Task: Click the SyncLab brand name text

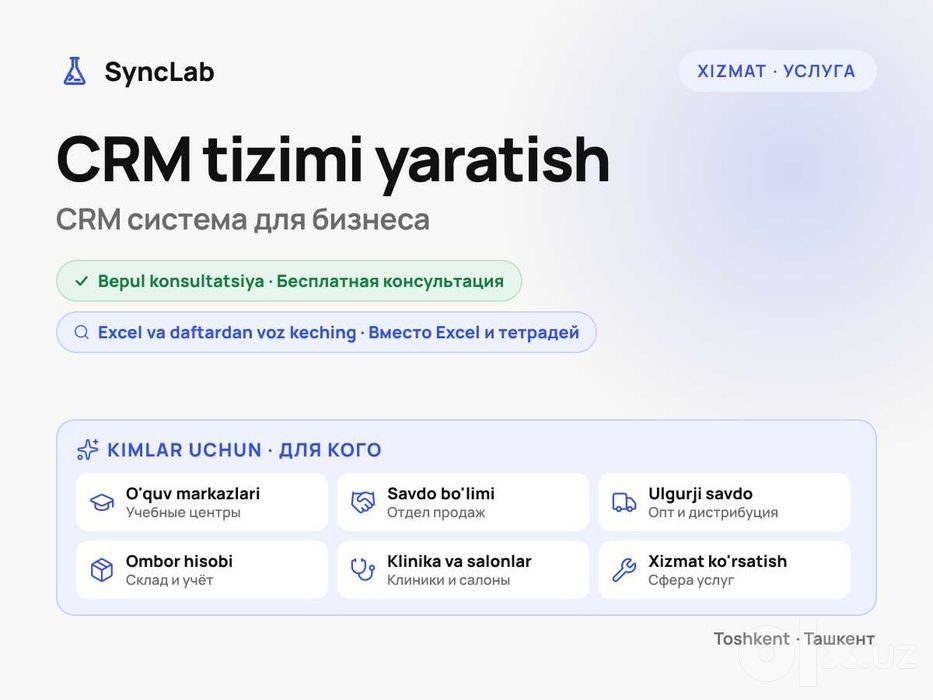Action: (159, 72)
